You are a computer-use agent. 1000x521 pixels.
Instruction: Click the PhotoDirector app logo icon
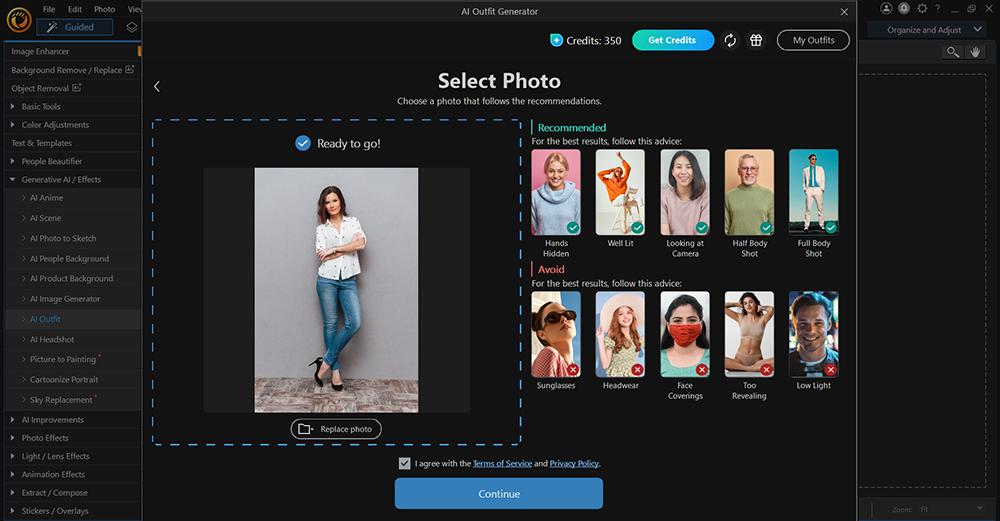coord(18,20)
